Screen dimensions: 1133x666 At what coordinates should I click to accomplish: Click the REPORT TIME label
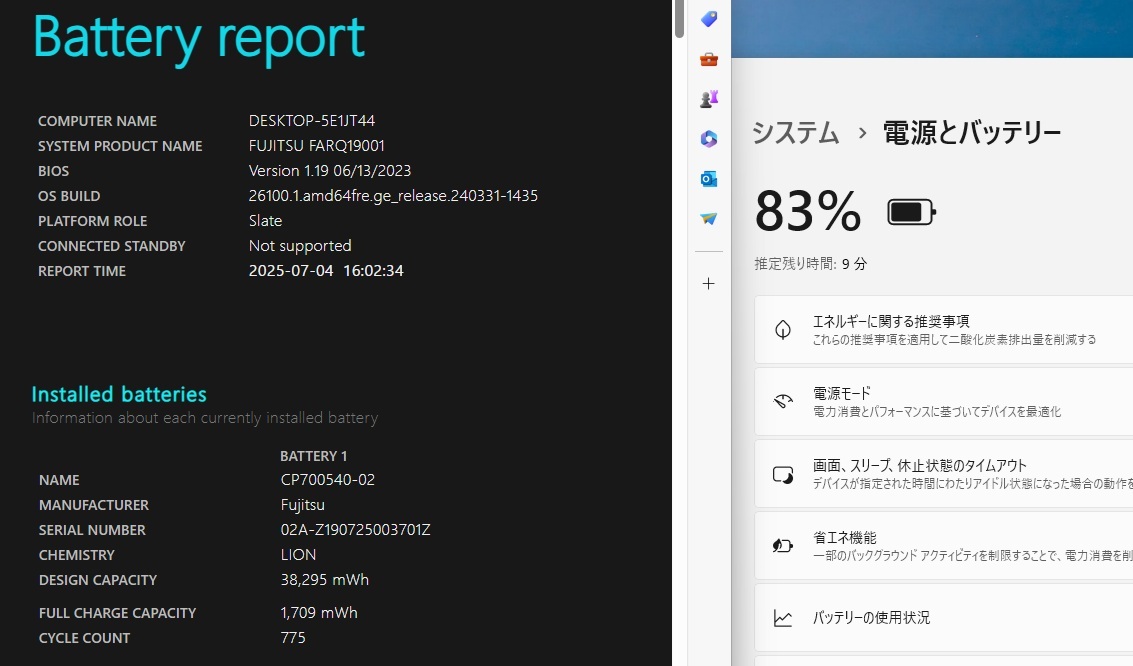point(82,271)
